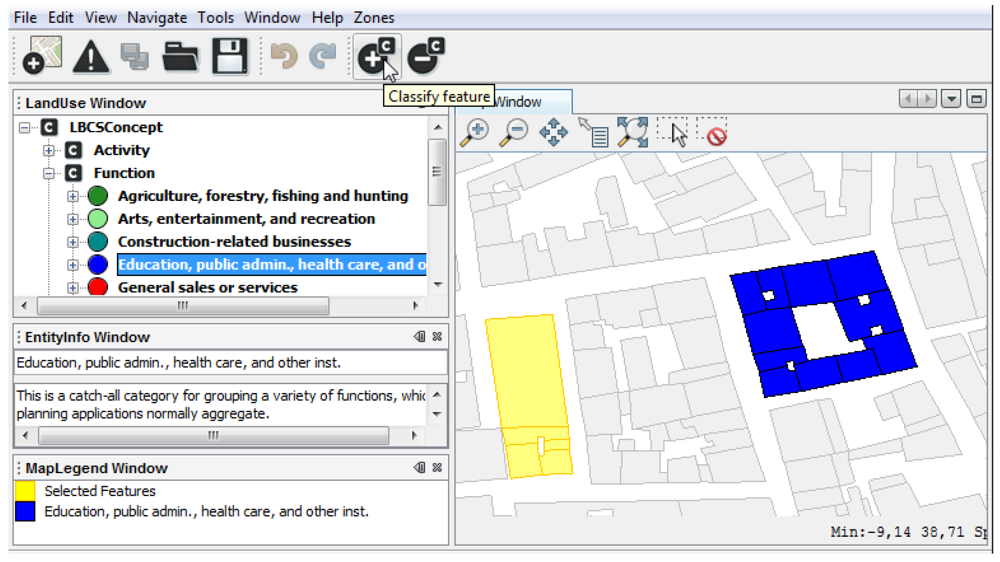Click the greyed copy layers icon
Screen dimensions: 1000x562
pos(135,56)
